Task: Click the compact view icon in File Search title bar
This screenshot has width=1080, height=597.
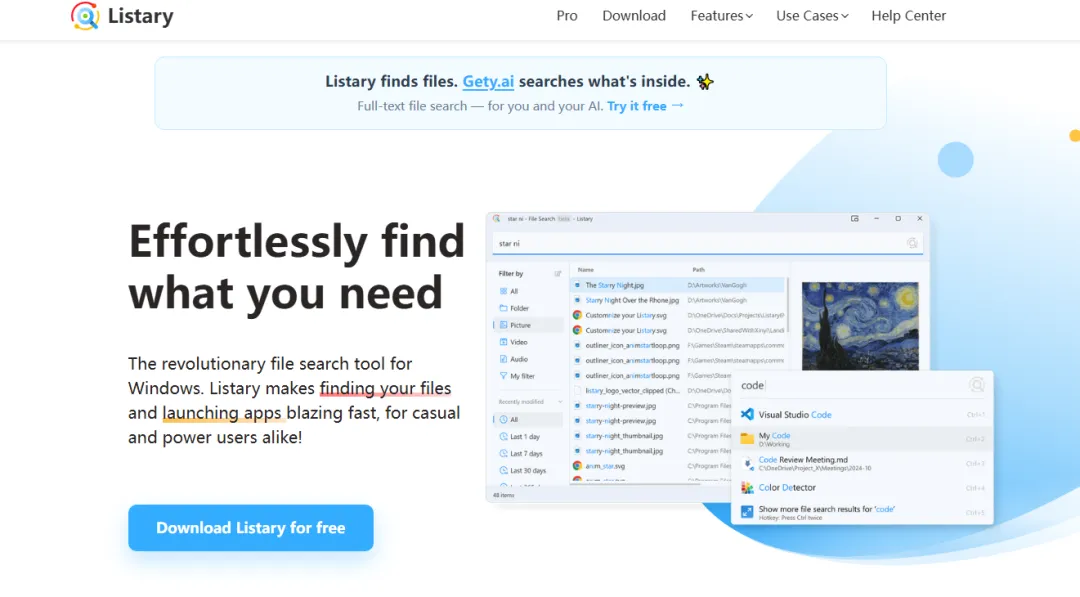Action: click(855, 219)
